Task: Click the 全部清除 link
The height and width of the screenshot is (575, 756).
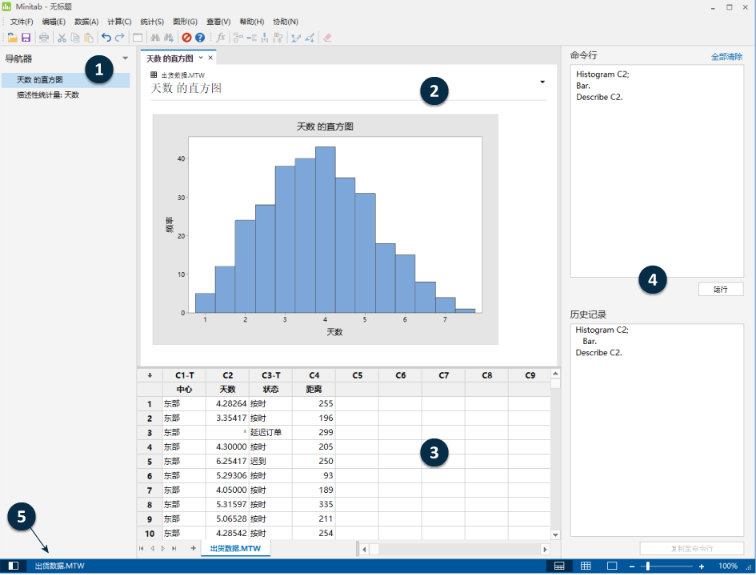Action: point(726,57)
